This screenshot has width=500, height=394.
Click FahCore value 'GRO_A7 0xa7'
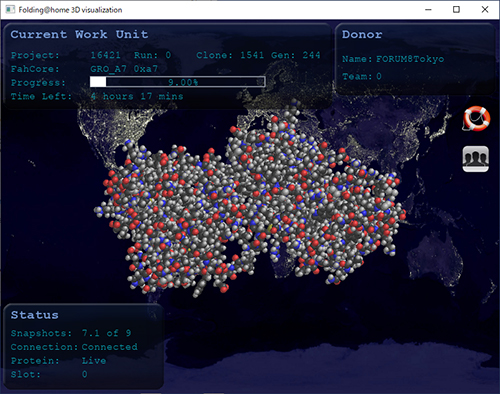point(124,69)
